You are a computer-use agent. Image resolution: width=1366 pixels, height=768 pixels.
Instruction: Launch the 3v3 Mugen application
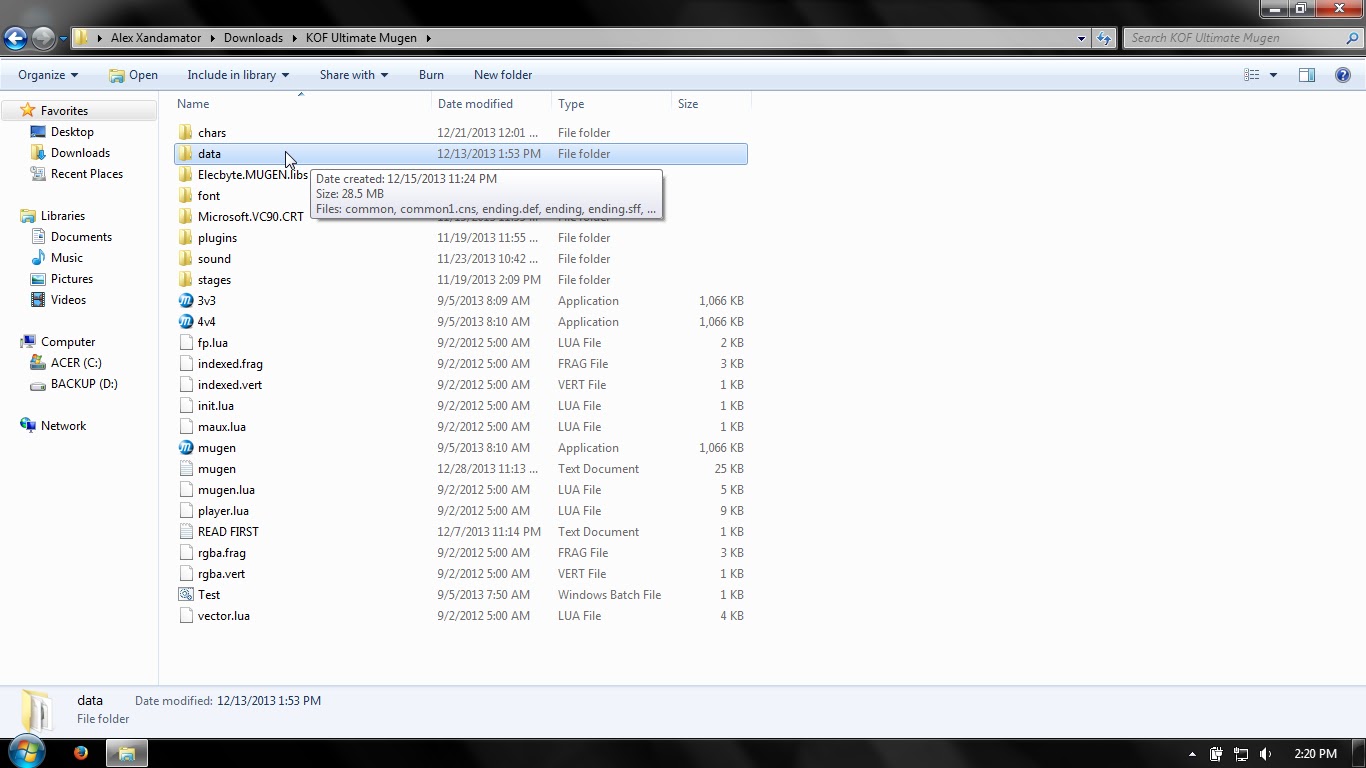tap(208, 300)
